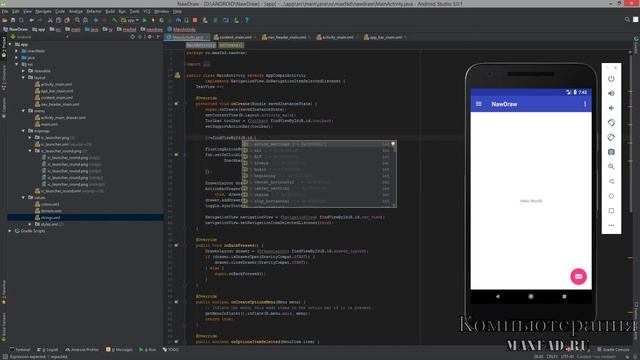Open the Help question mark toolbar icon
The image size is (640, 360).
click(x=247, y=20)
